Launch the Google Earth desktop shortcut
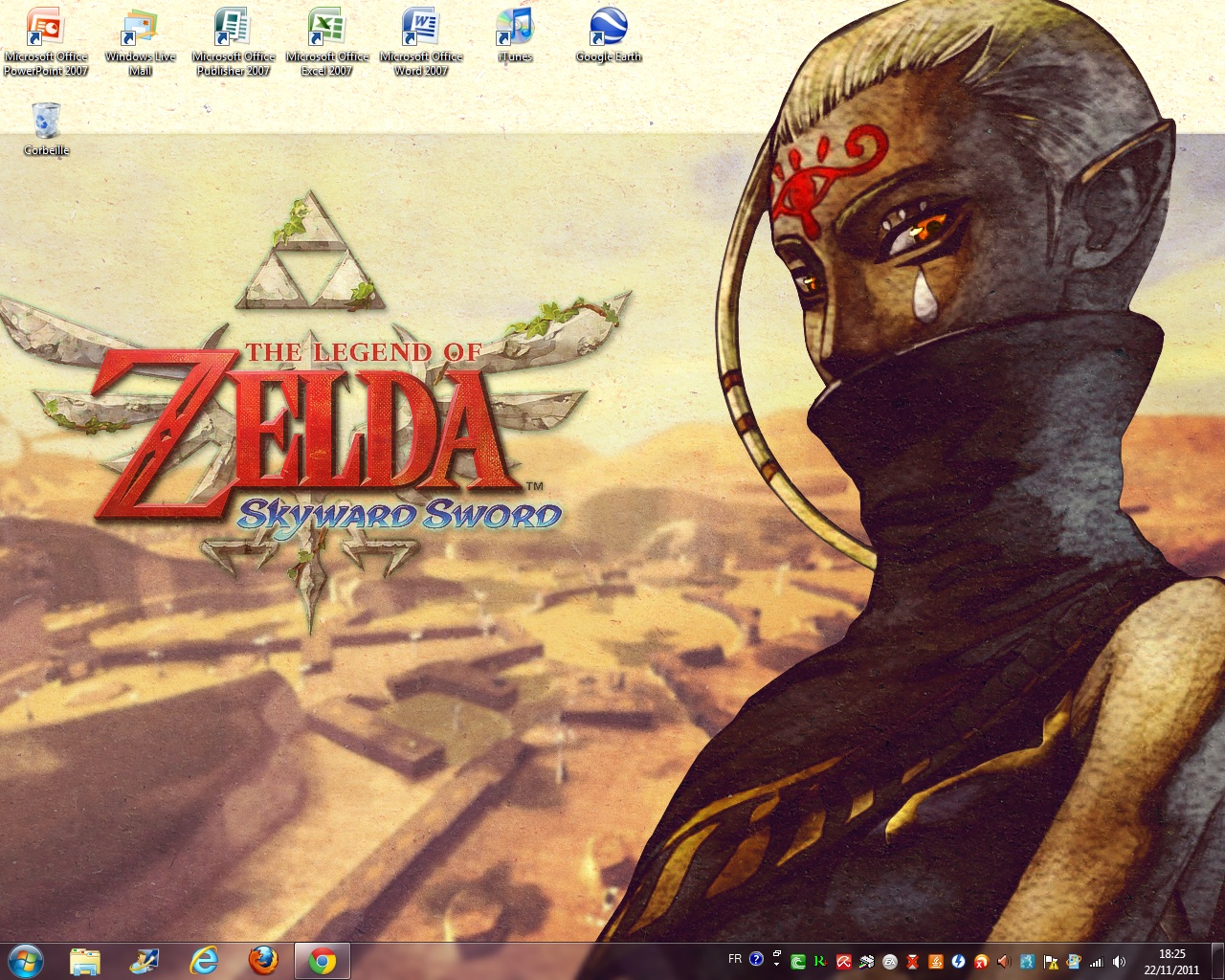This screenshot has height=980, width=1225. (x=608, y=35)
